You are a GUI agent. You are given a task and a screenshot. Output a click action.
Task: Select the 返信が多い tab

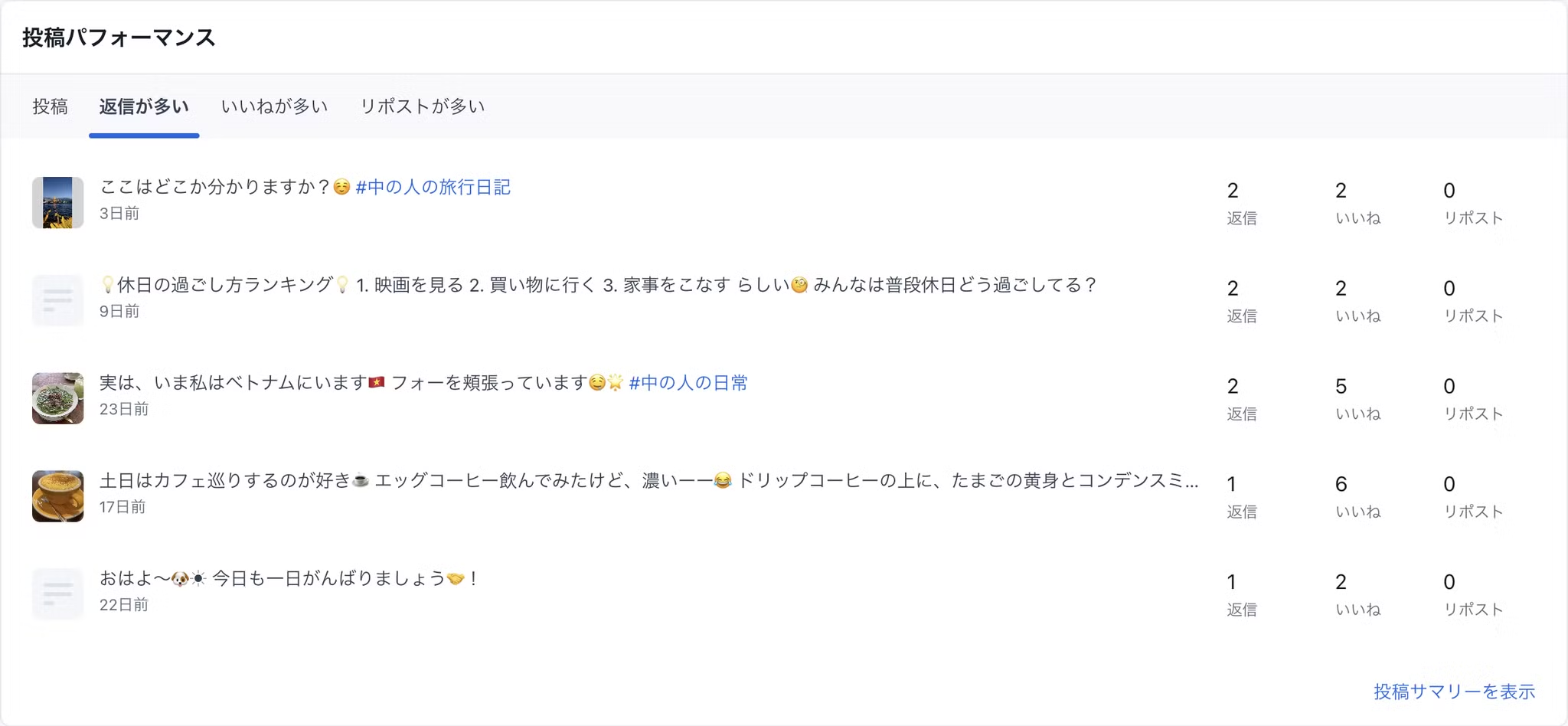144,106
